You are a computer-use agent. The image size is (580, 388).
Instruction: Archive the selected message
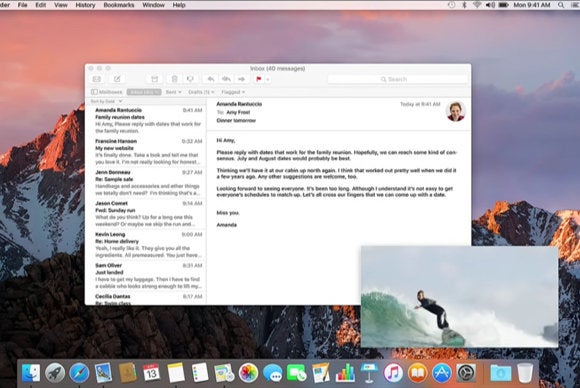coord(155,79)
